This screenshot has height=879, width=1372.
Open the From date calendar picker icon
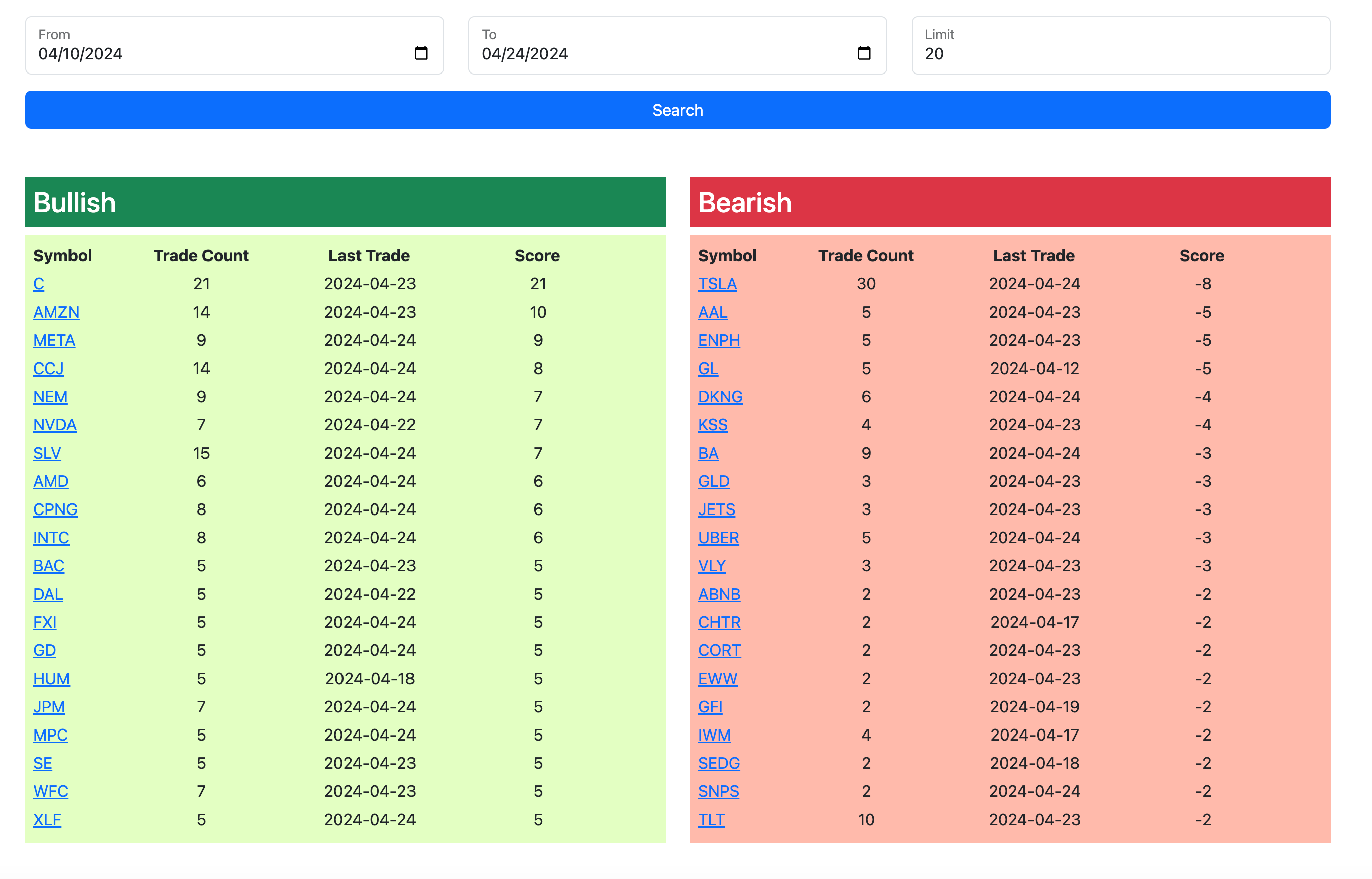[421, 53]
